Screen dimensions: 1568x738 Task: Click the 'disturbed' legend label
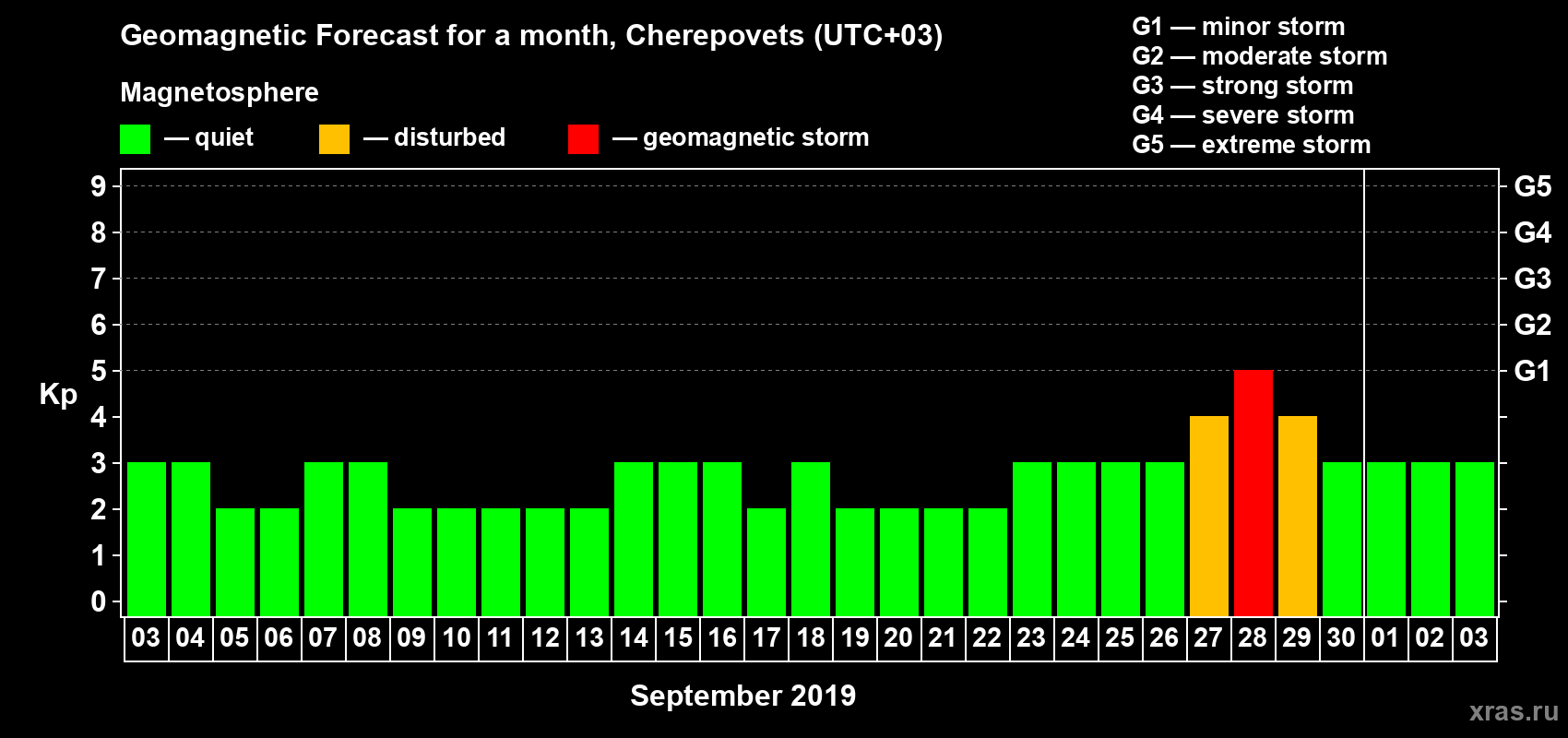pos(450,137)
